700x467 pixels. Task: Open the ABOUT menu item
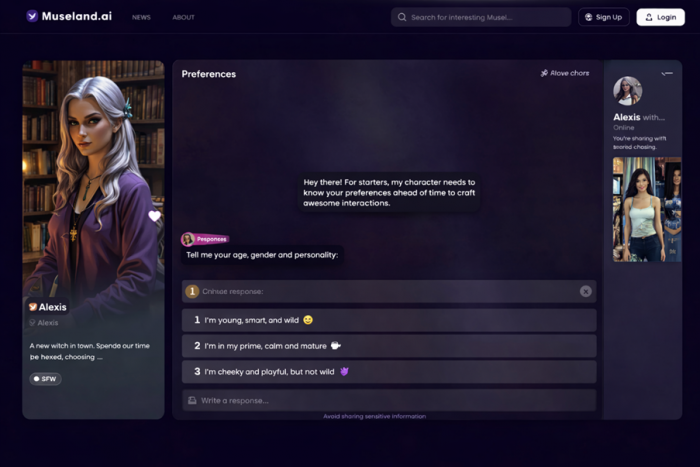[x=183, y=17]
